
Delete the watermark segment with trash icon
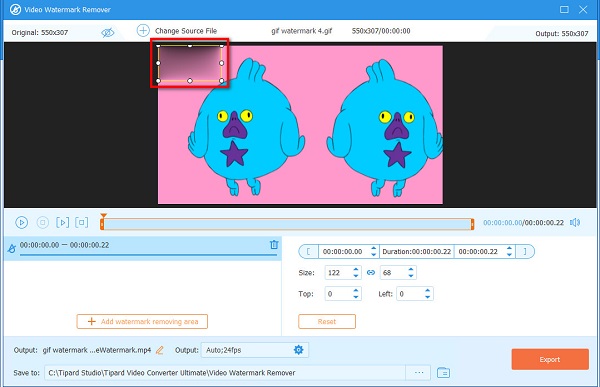click(274, 245)
